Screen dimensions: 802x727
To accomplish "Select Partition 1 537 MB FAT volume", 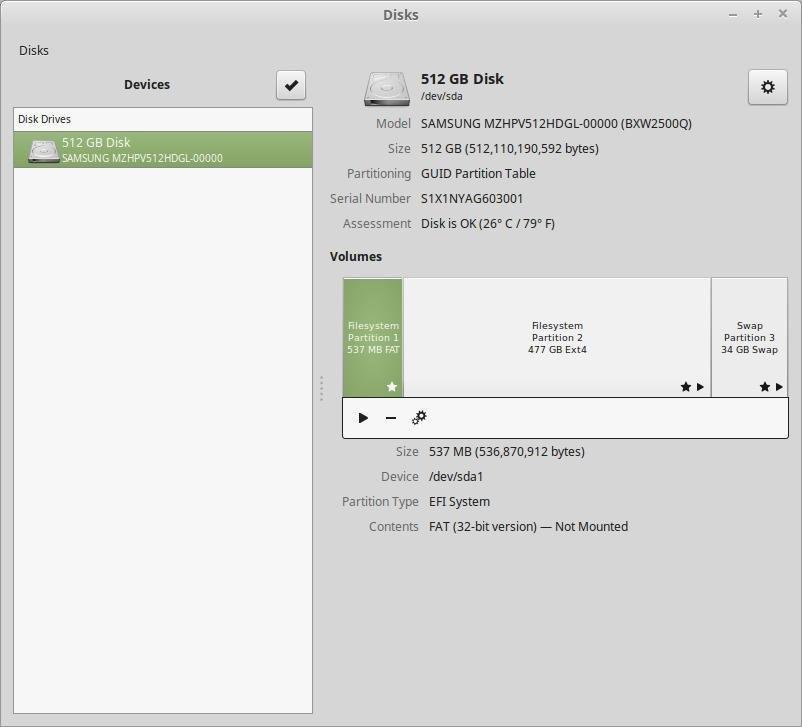I will [373, 337].
